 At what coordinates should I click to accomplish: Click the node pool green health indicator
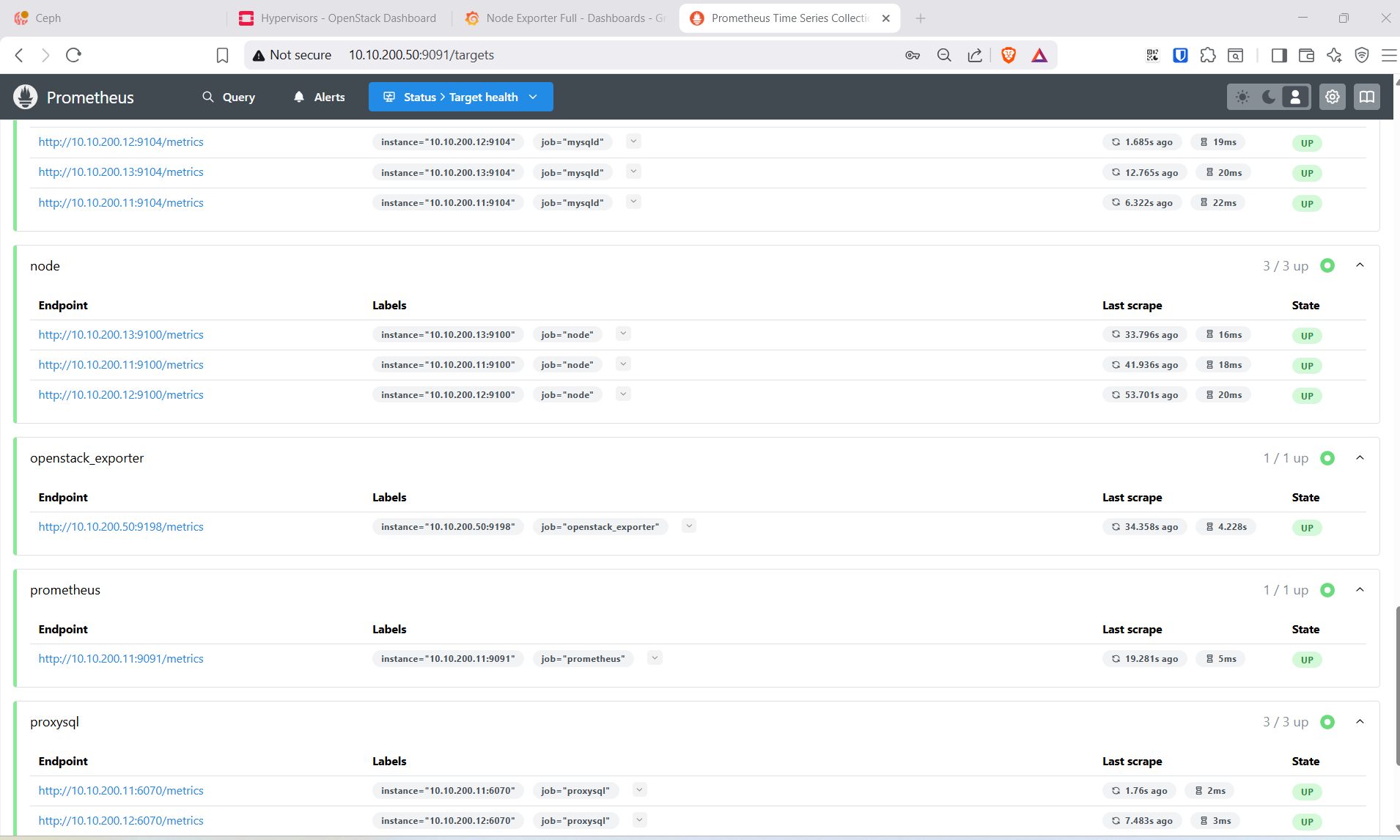1327,265
